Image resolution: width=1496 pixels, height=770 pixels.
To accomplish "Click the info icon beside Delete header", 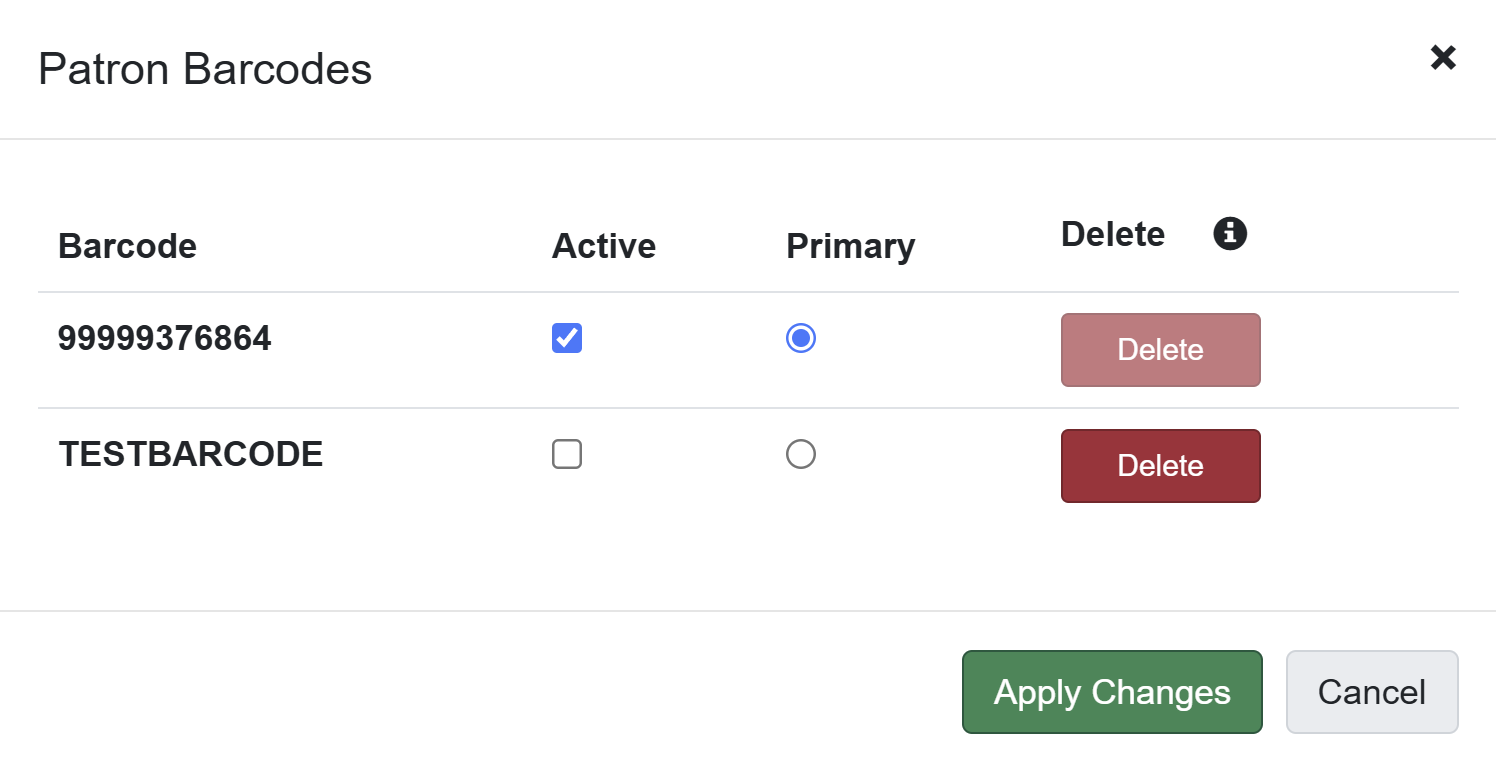I will [x=1230, y=234].
